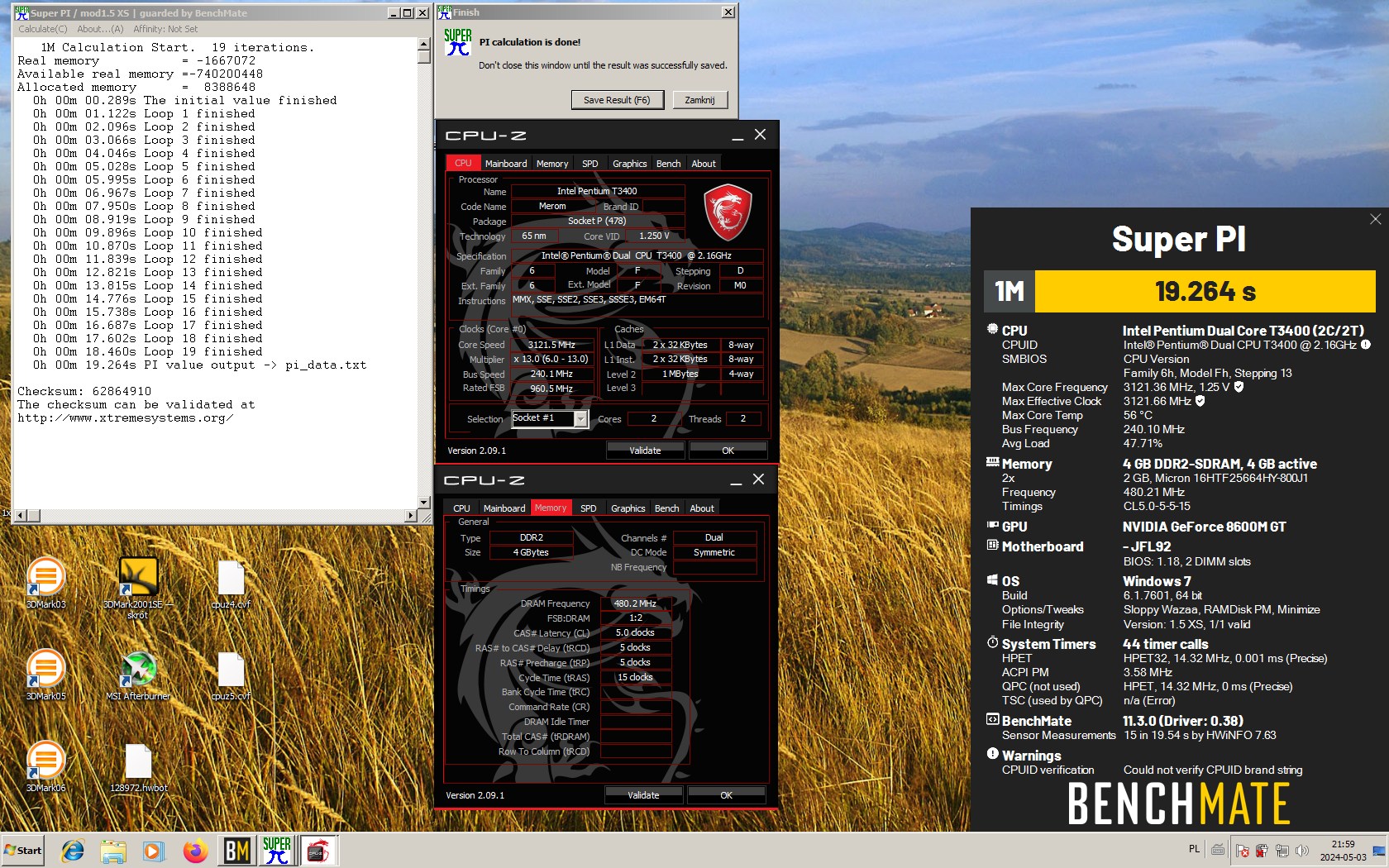Launch Firefox from the taskbar
This screenshot has width=1389, height=868.
pyautogui.click(x=195, y=851)
